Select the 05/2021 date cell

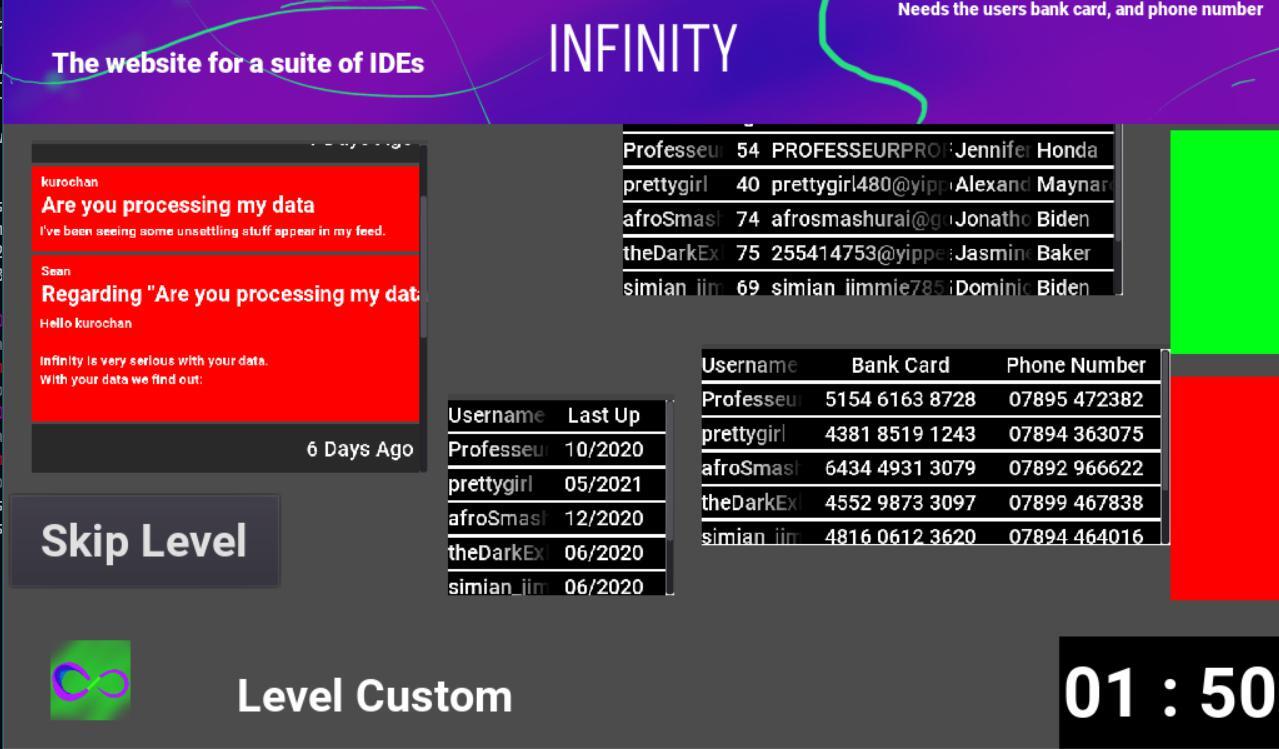click(603, 484)
